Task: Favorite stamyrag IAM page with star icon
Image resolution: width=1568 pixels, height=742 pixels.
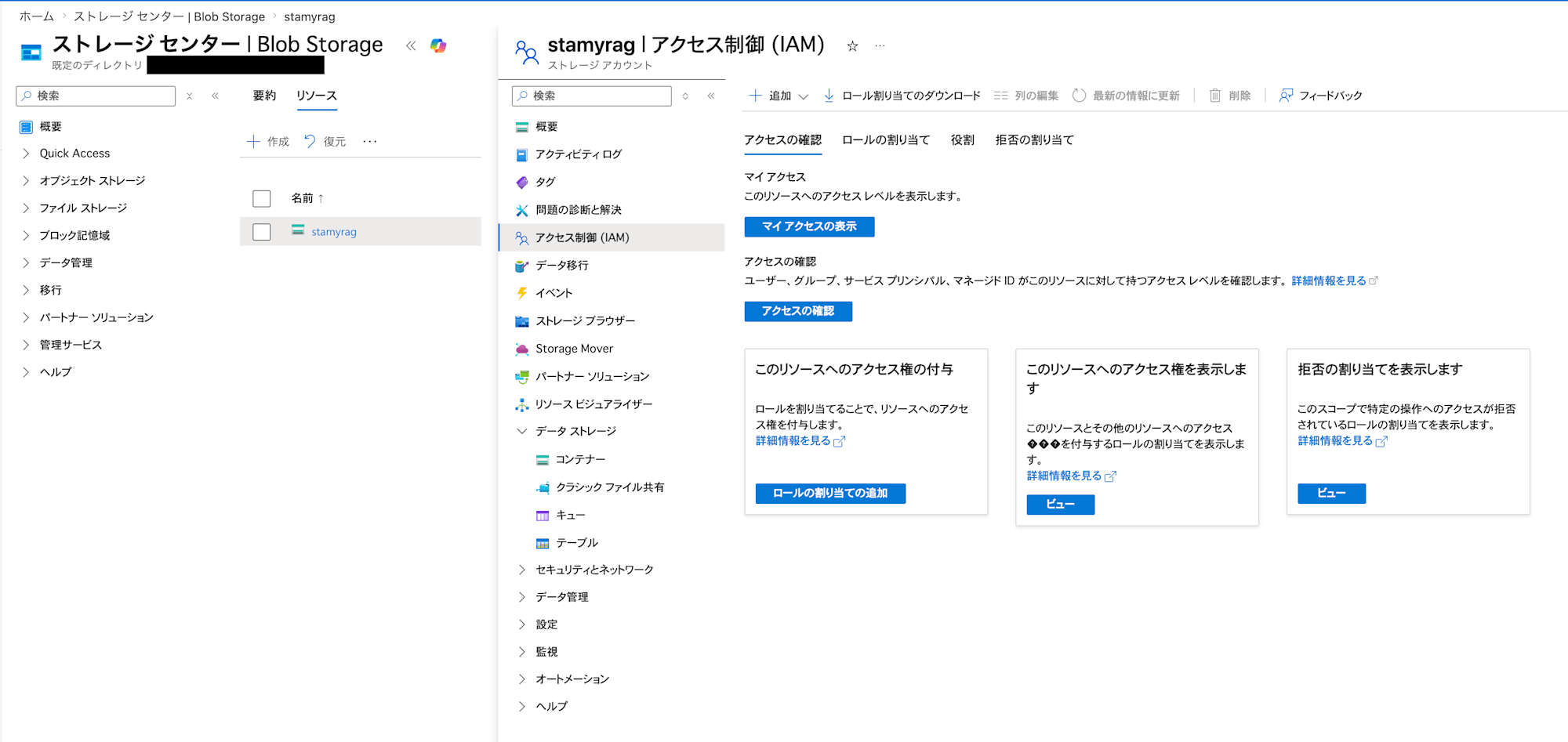Action: (x=852, y=46)
